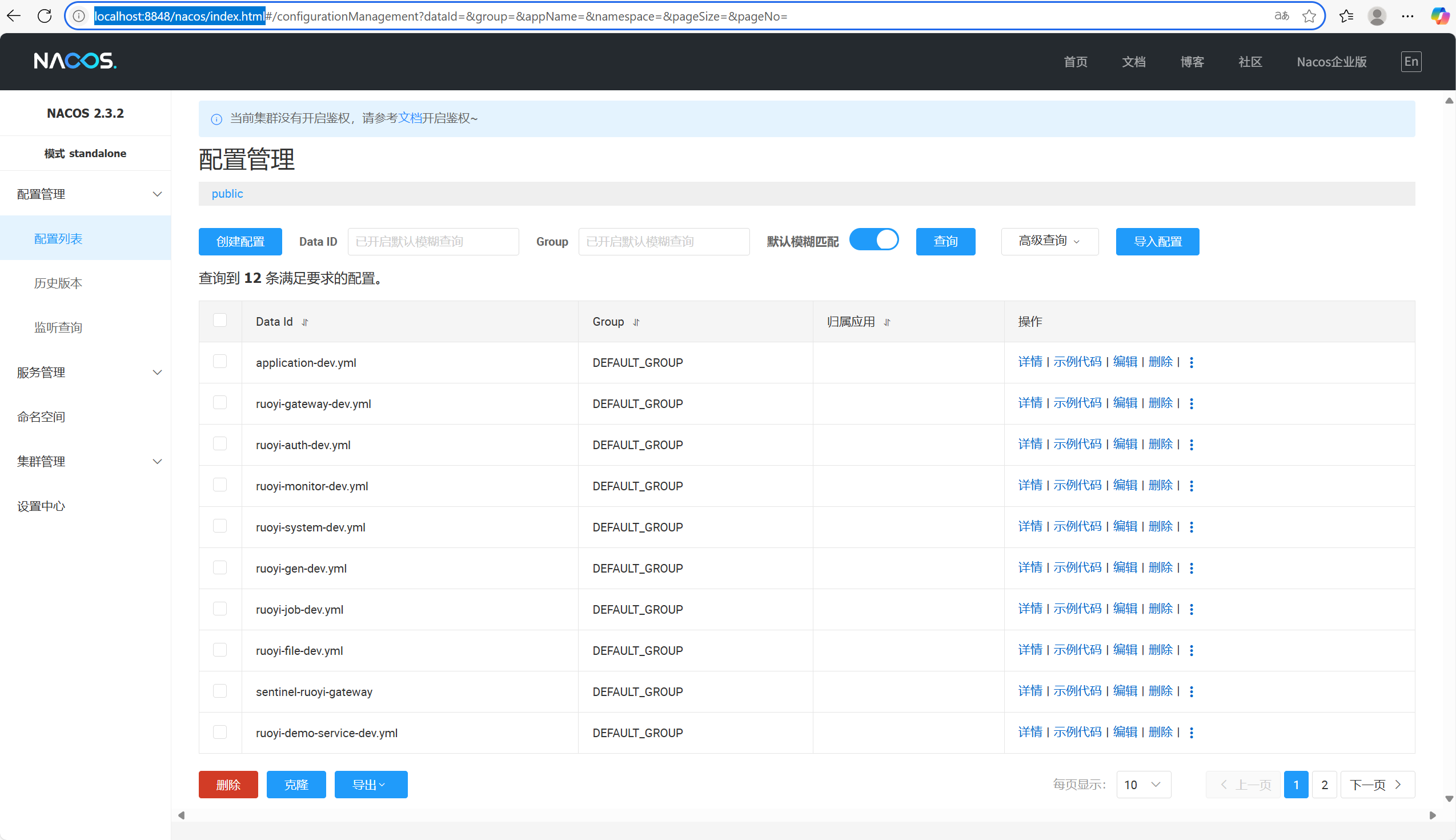
Task: Open the page size dropdown showing 10
Action: click(x=1143, y=785)
